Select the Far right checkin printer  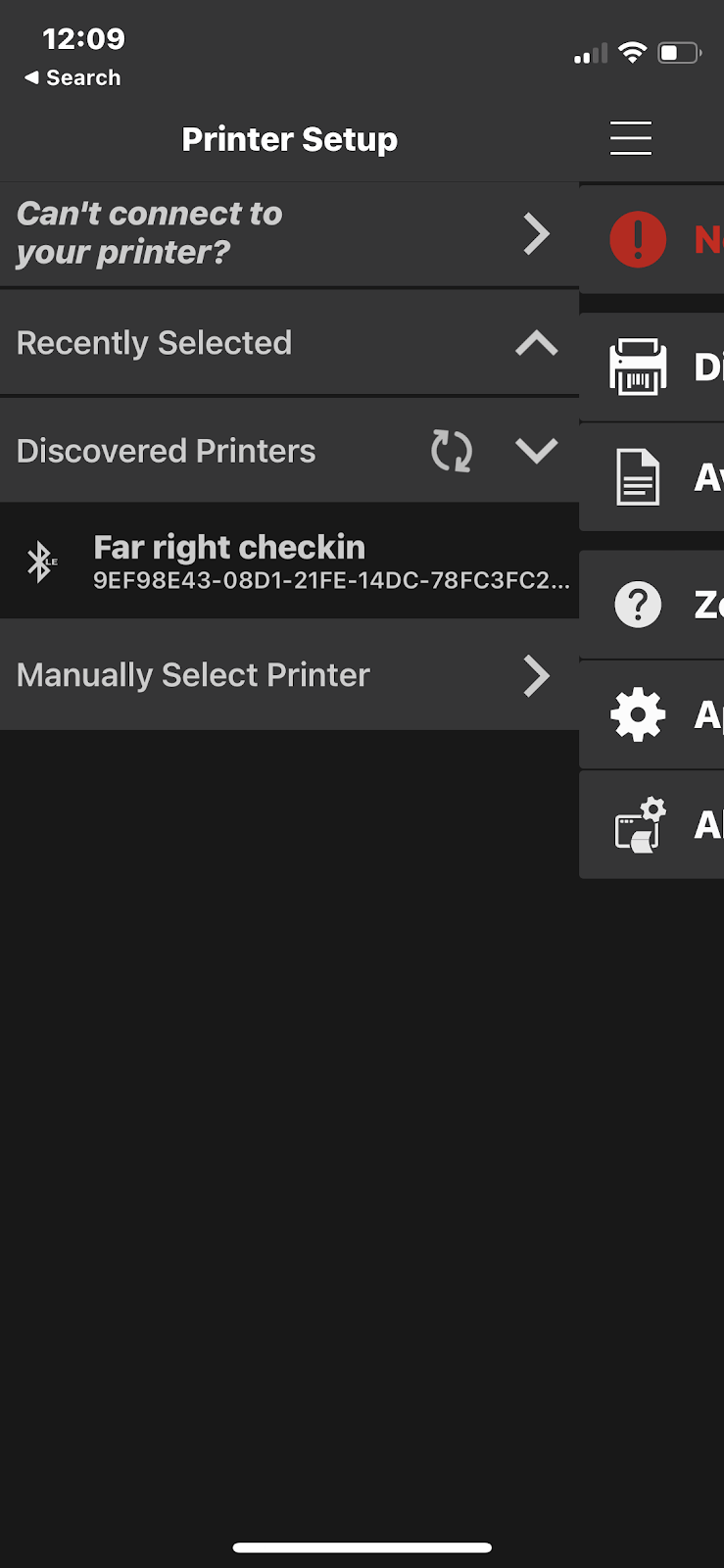289,562
